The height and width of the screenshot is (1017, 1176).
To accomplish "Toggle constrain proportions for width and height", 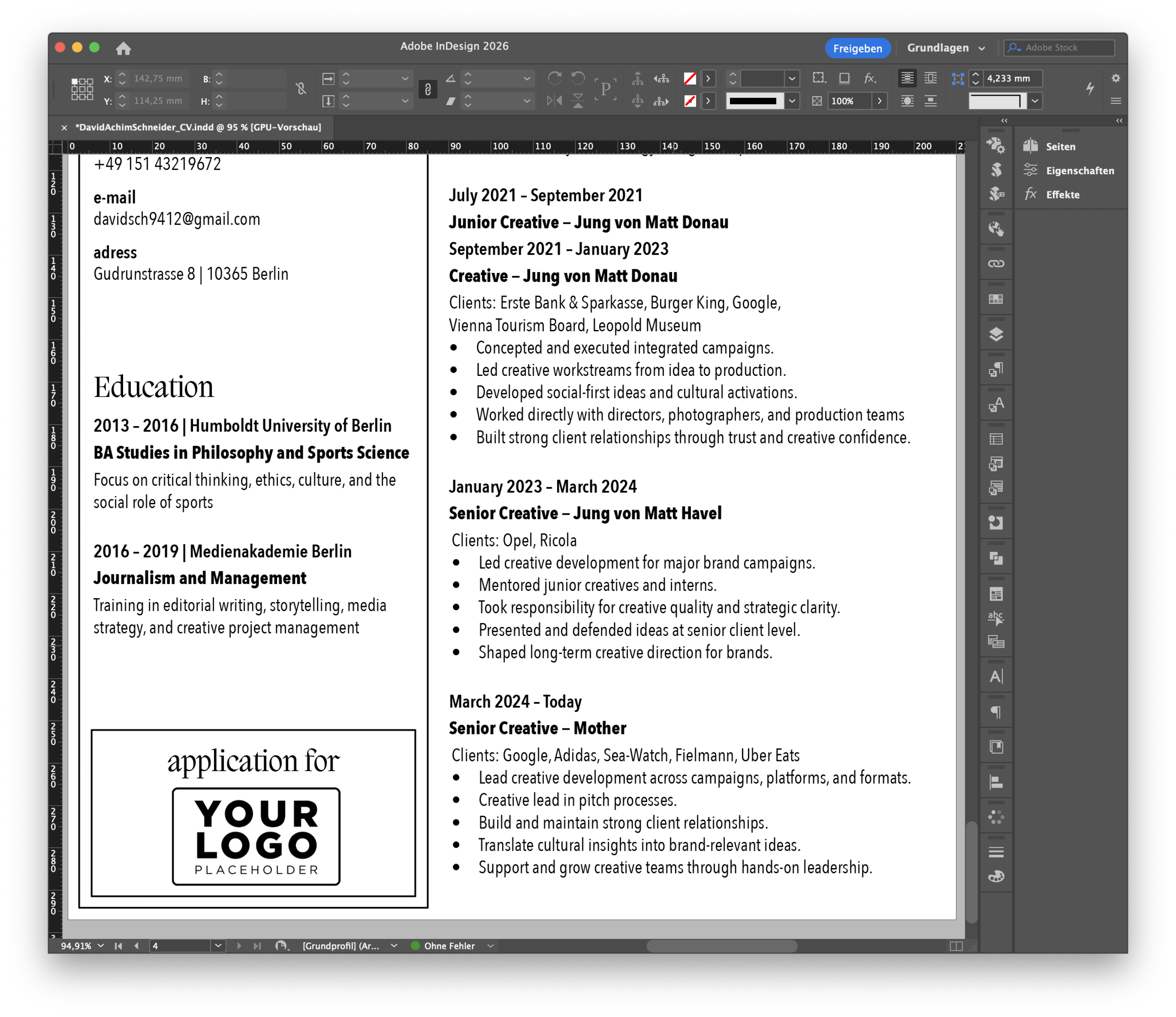I will coord(301,89).
